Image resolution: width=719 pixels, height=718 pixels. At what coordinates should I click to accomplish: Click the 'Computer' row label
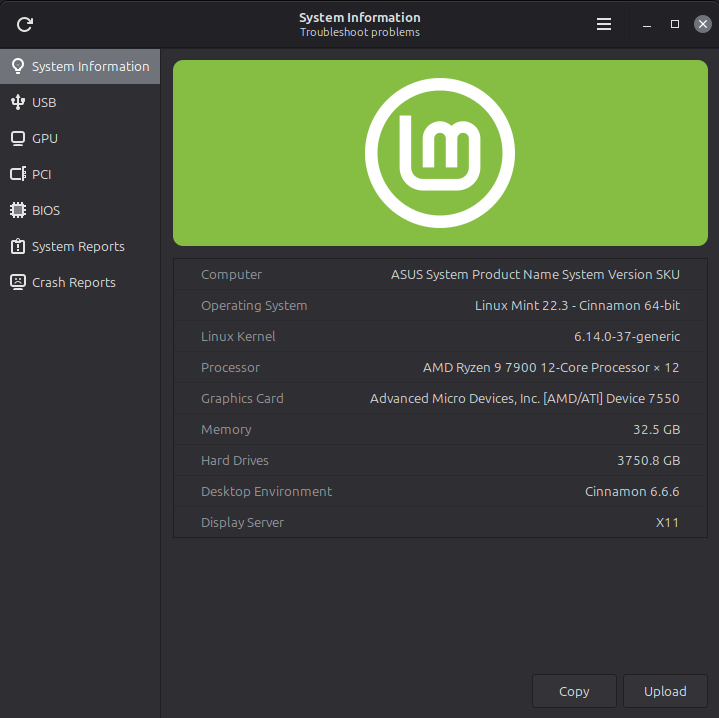pyautogui.click(x=232, y=274)
